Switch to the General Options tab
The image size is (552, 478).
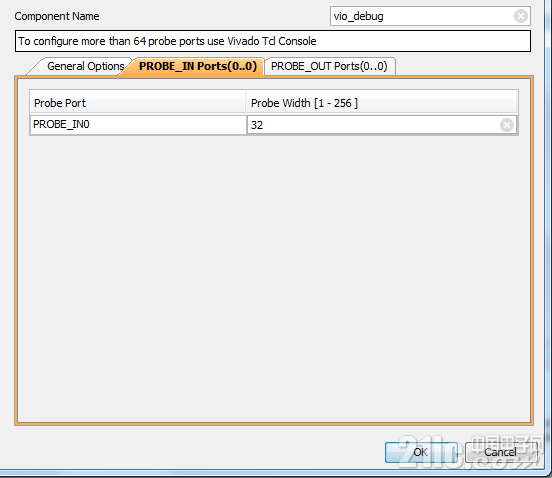(x=86, y=66)
